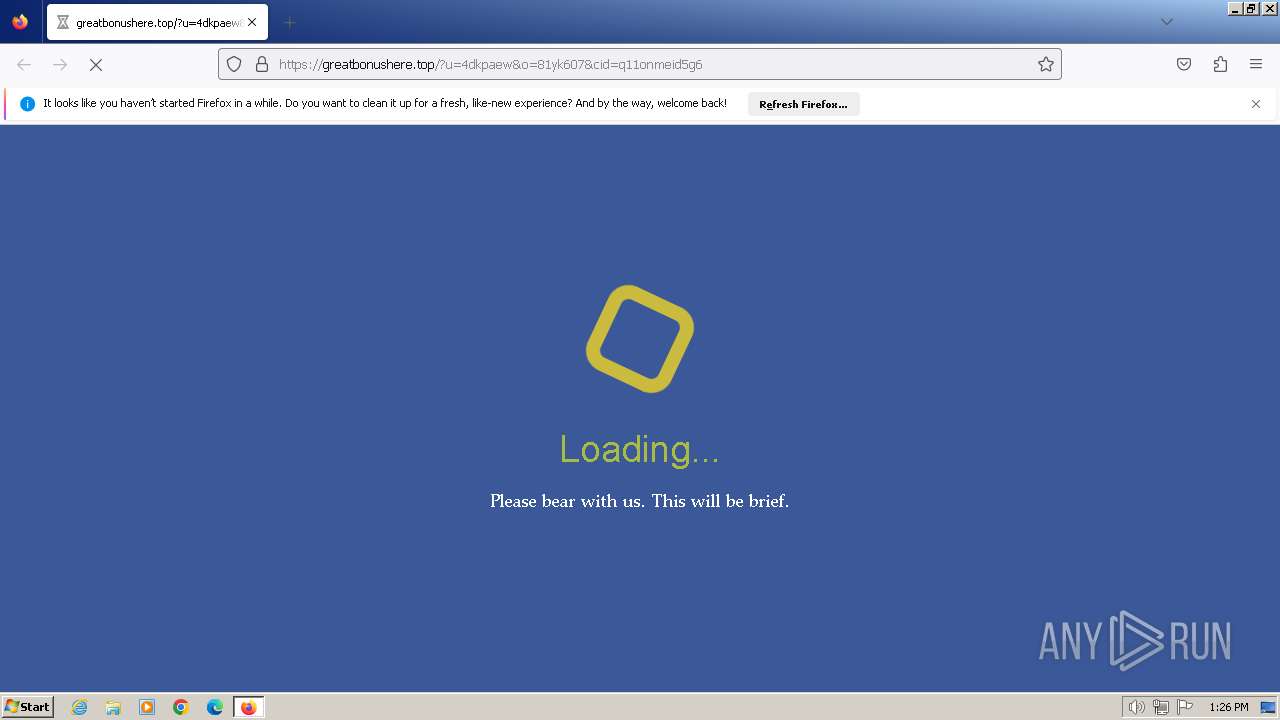Go back one page

(x=24, y=64)
